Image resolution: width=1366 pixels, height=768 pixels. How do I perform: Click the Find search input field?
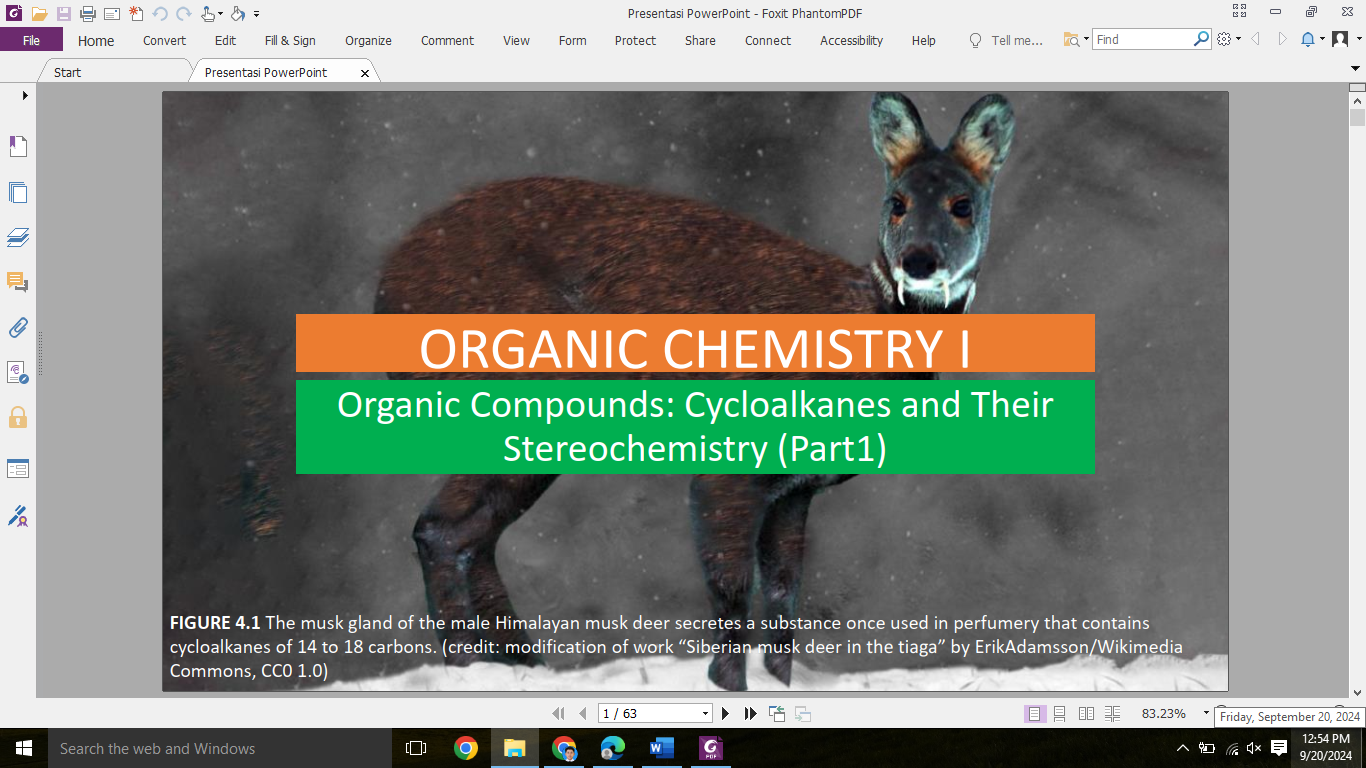coord(1142,40)
